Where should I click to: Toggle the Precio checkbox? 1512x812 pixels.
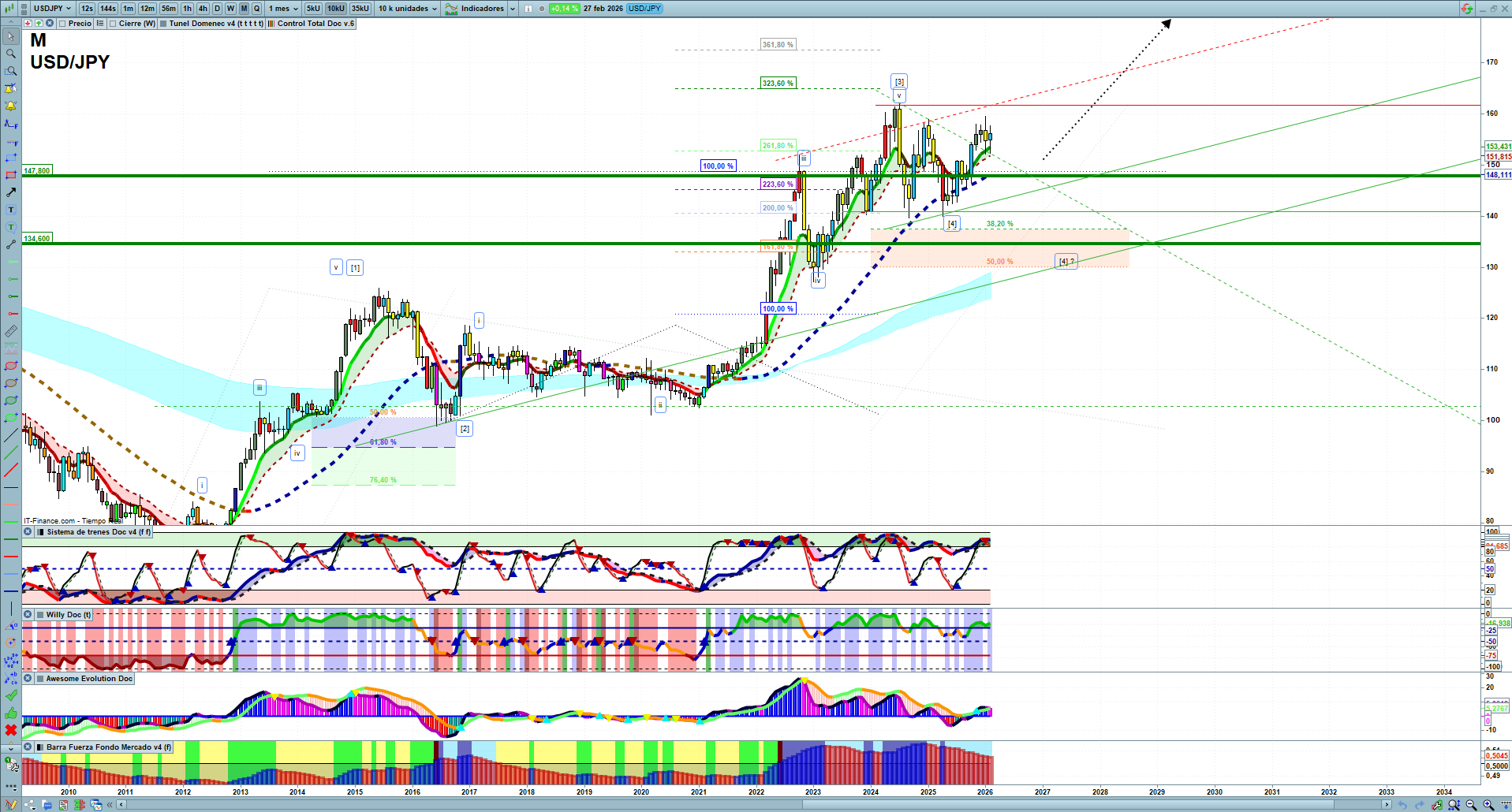click(x=62, y=24)
